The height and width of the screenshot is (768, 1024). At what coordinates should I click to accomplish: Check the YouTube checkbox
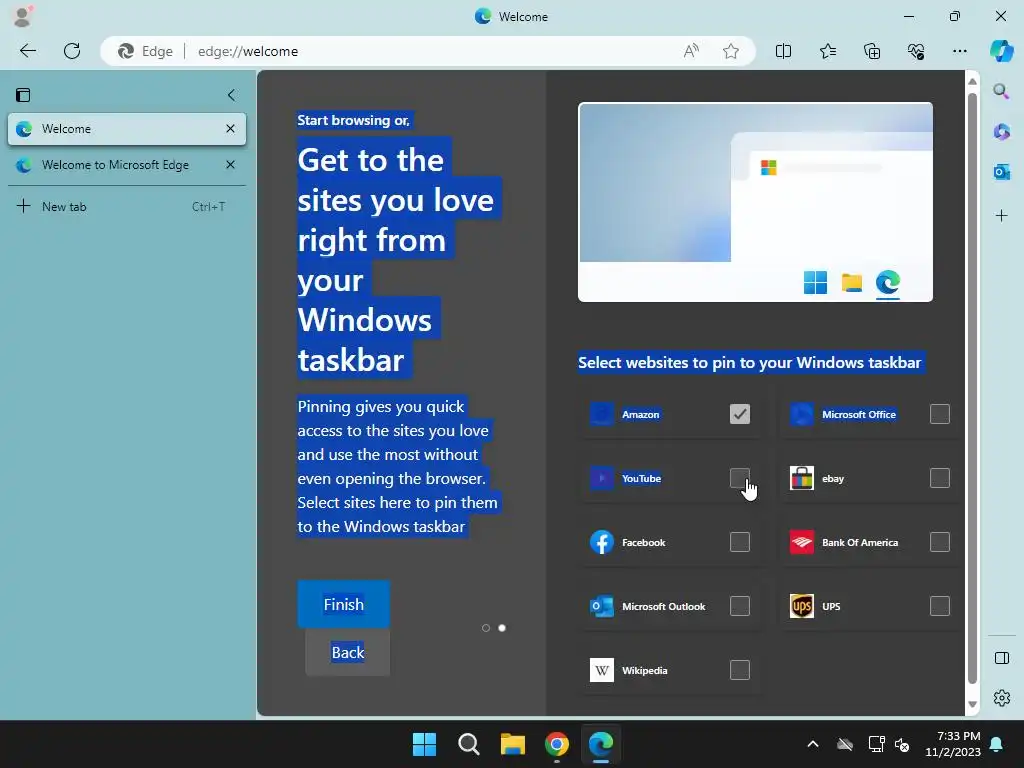739,478
